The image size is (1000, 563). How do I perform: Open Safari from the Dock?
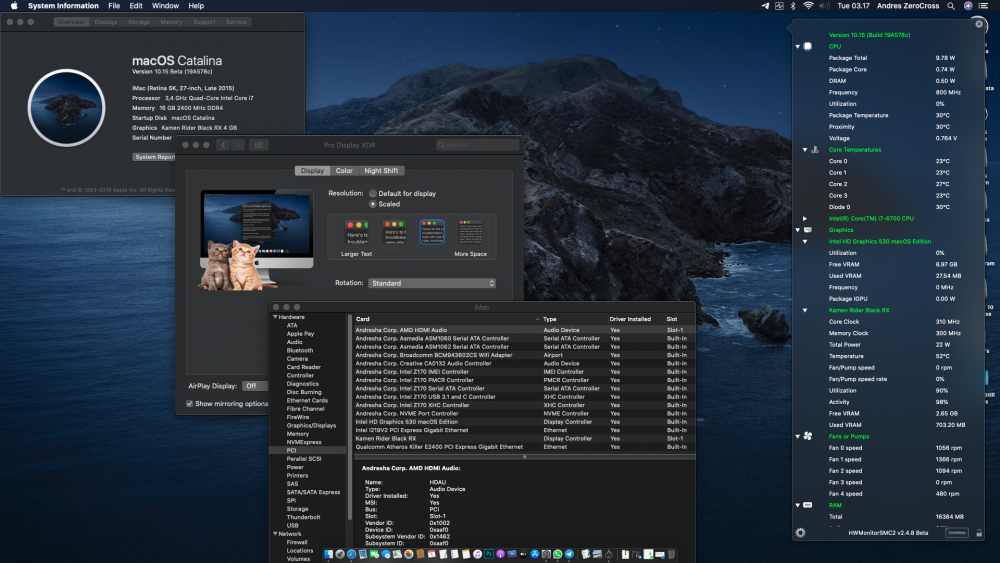point(351,554)
